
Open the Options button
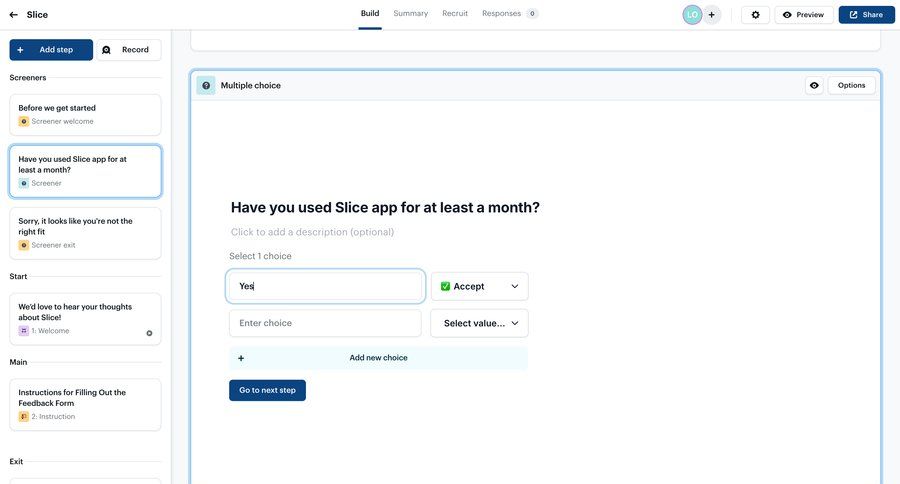851,86
